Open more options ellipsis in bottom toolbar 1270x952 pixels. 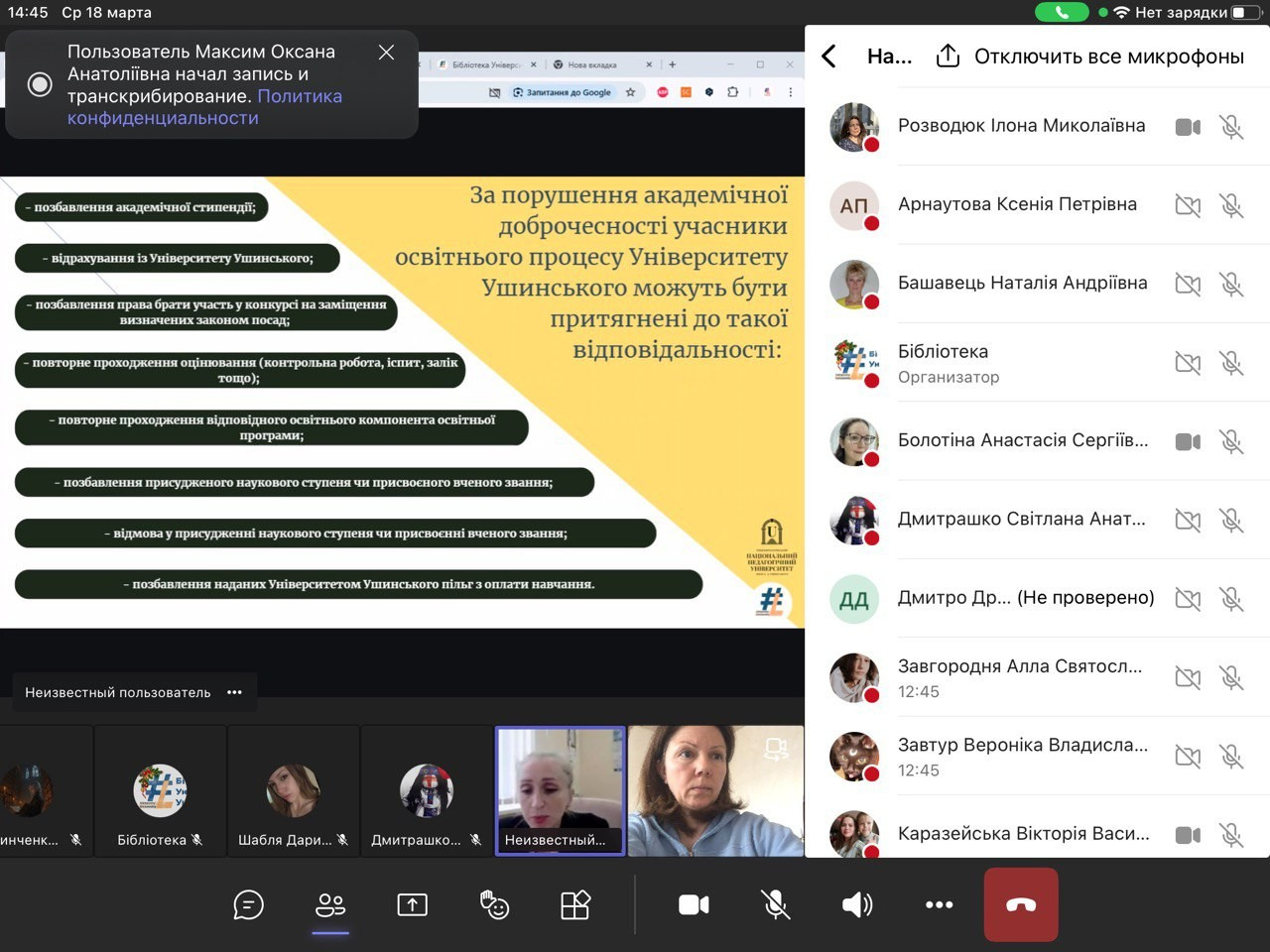(x=939, y=904)
